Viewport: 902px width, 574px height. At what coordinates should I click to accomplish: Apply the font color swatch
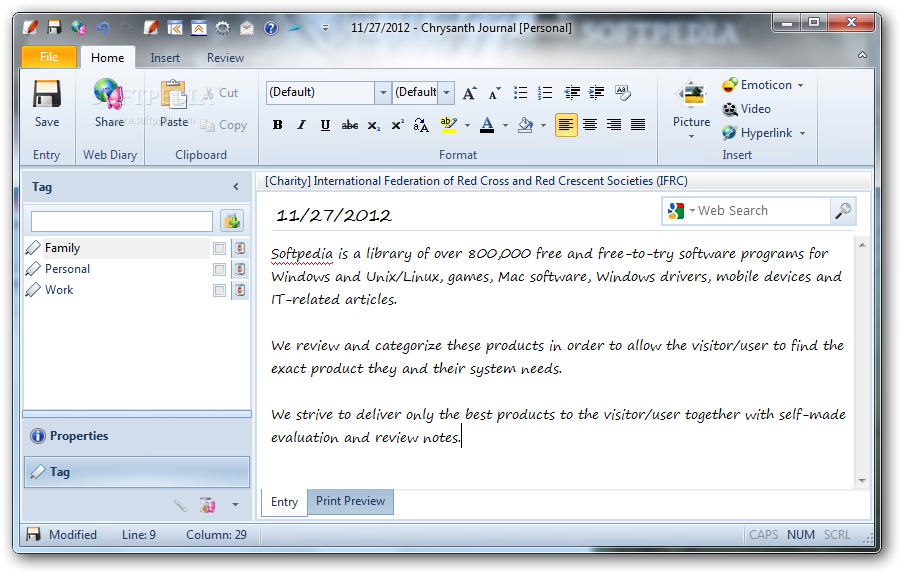click(x=487, y=125)
